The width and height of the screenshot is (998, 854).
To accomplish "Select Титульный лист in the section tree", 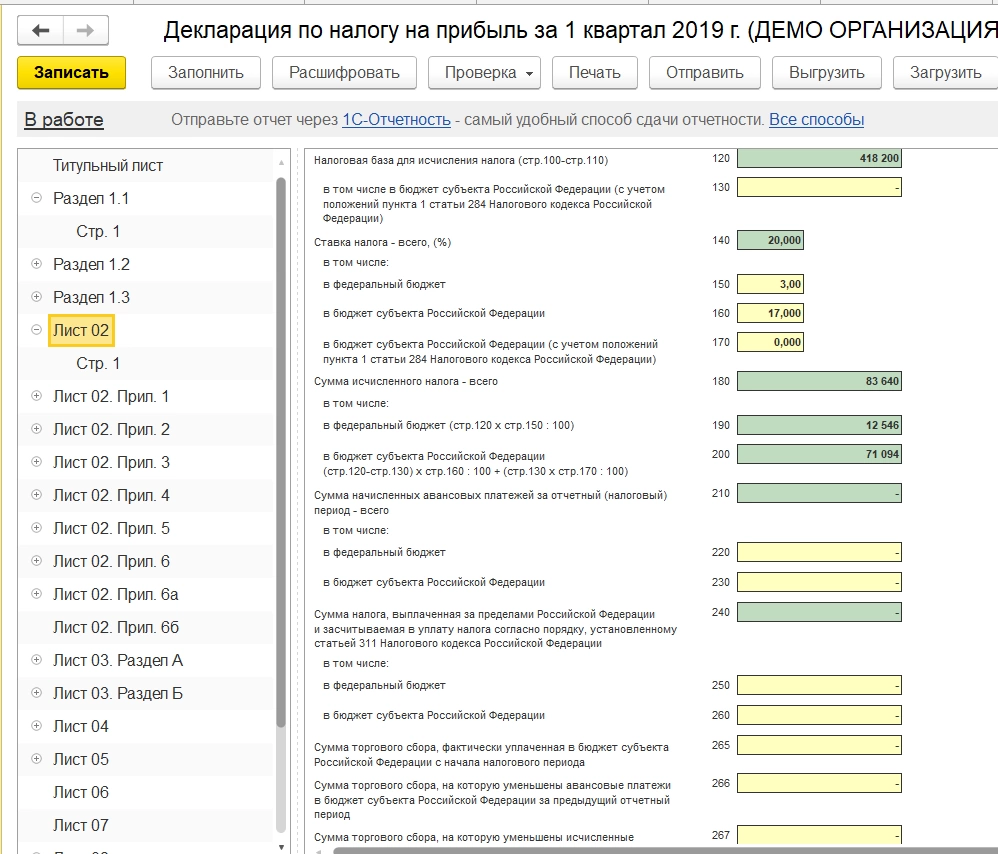I will coord(108,165).
